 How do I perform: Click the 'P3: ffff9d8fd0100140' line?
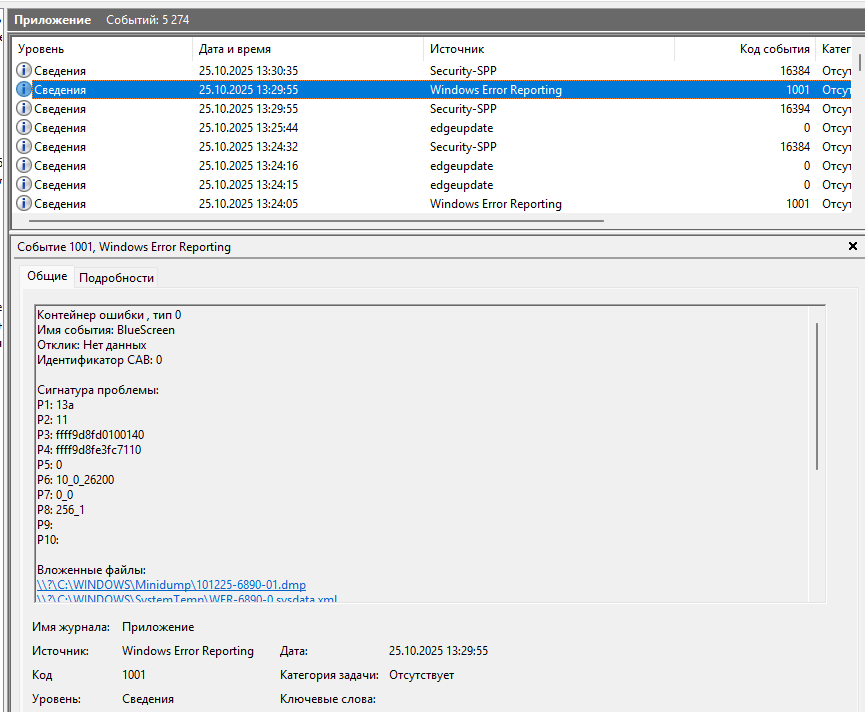90,435
